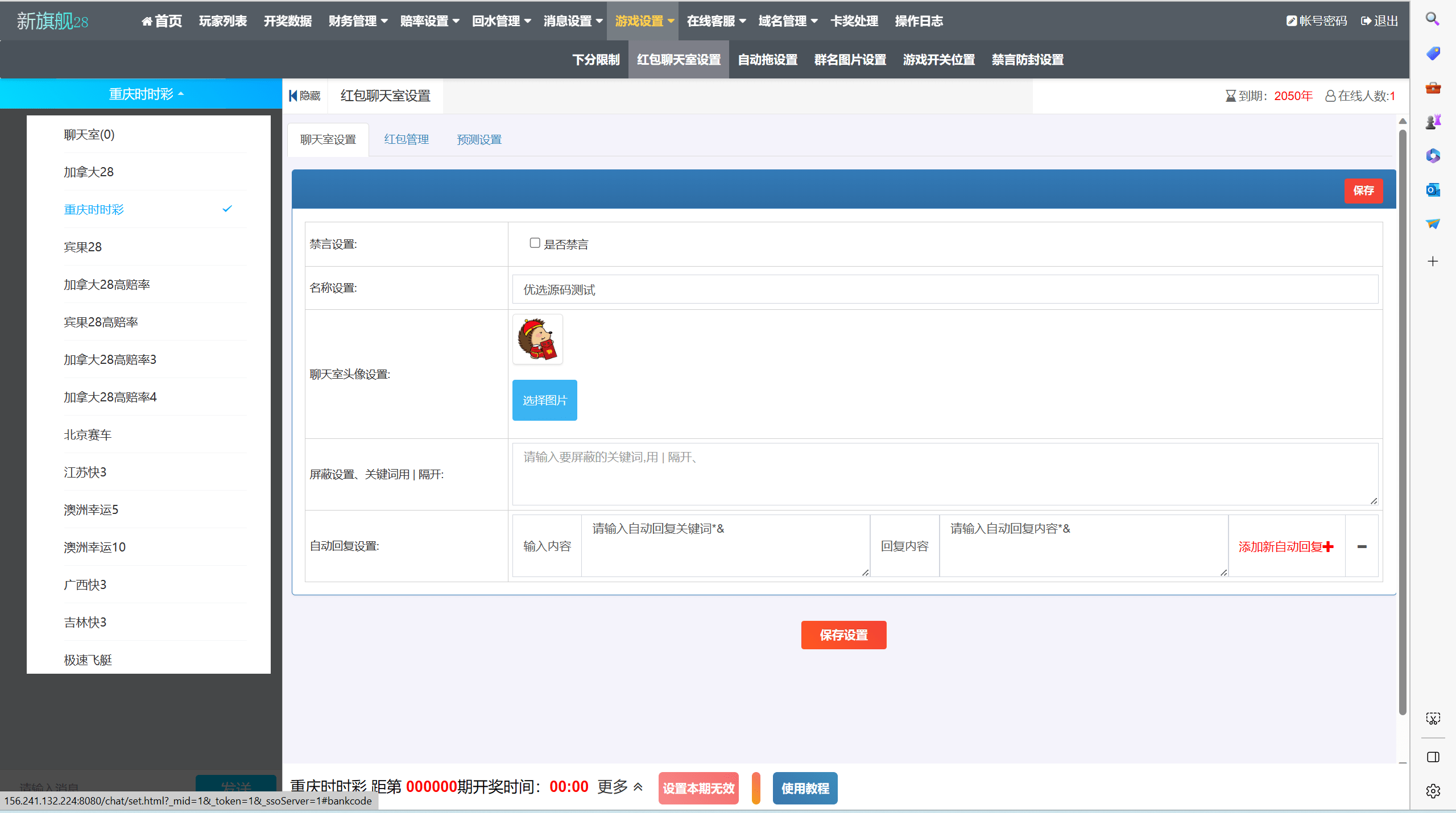Enable the 是否禁言 checkbox
The height and width of the screenshot is (813, 1456).
point(535,243)
